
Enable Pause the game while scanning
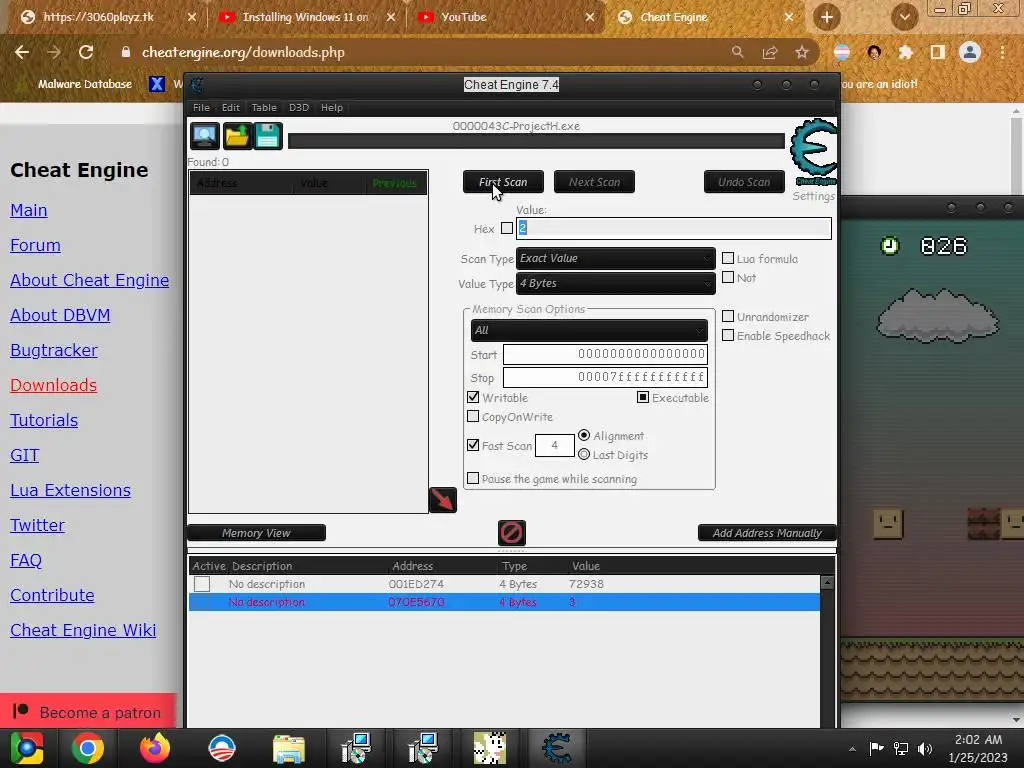pos(473,478)
